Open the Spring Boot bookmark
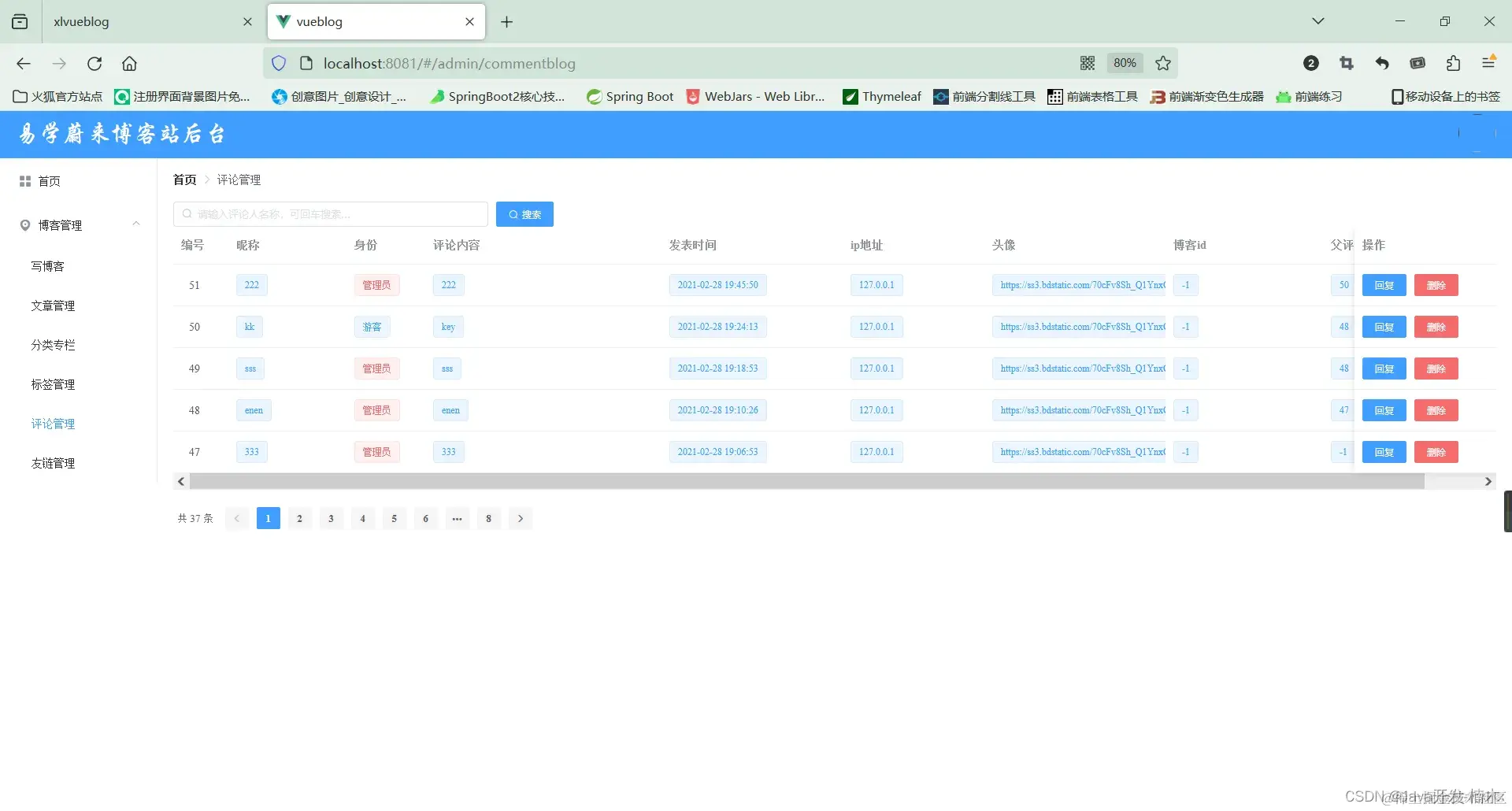1512x811 pixels. [630, 96]
